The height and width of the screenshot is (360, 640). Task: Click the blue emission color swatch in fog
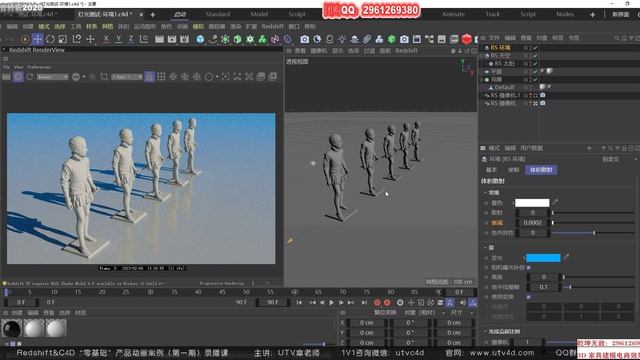(x=543, y=258)
